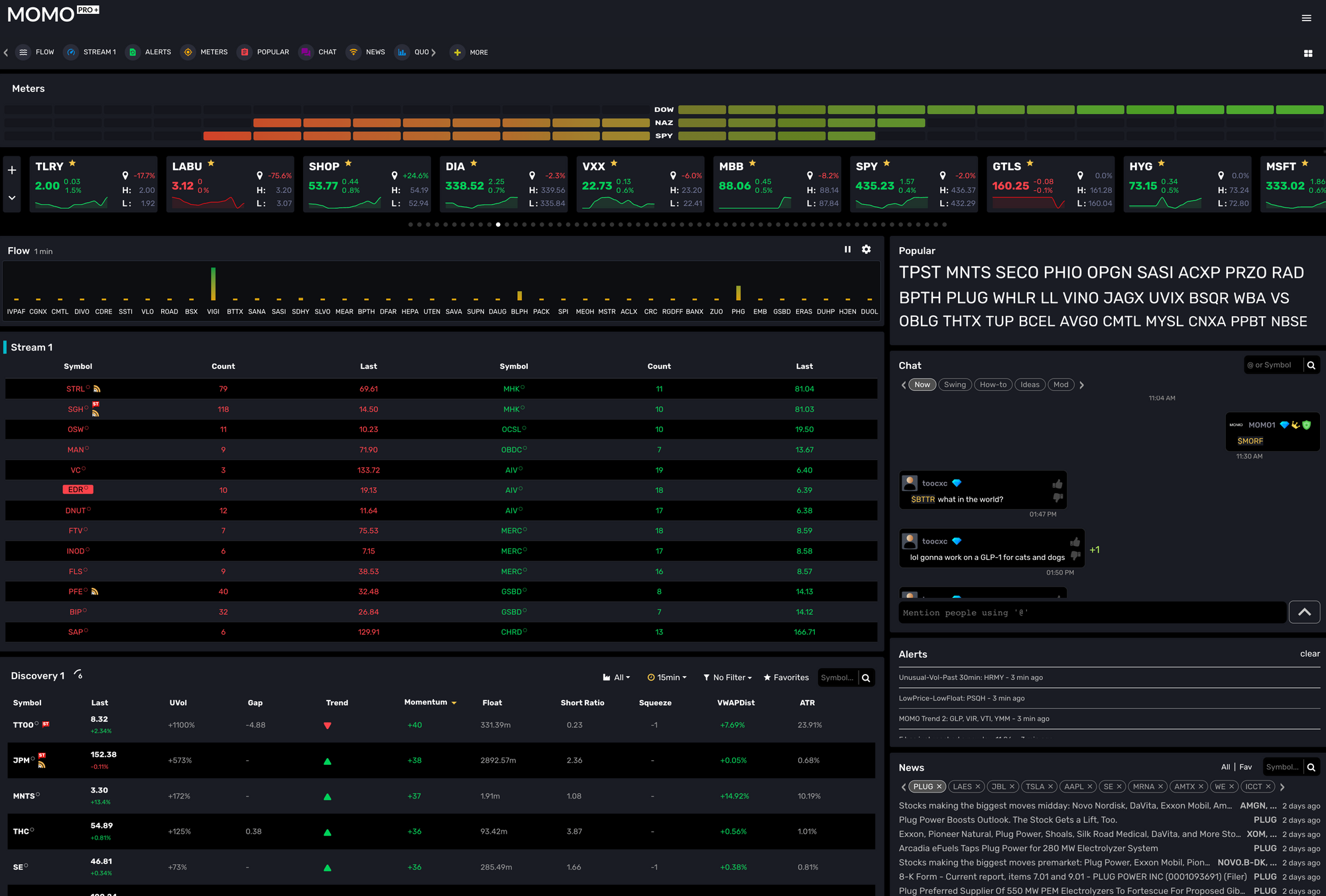Toggle the star on TLRY ticker card

tap(72, 164)
